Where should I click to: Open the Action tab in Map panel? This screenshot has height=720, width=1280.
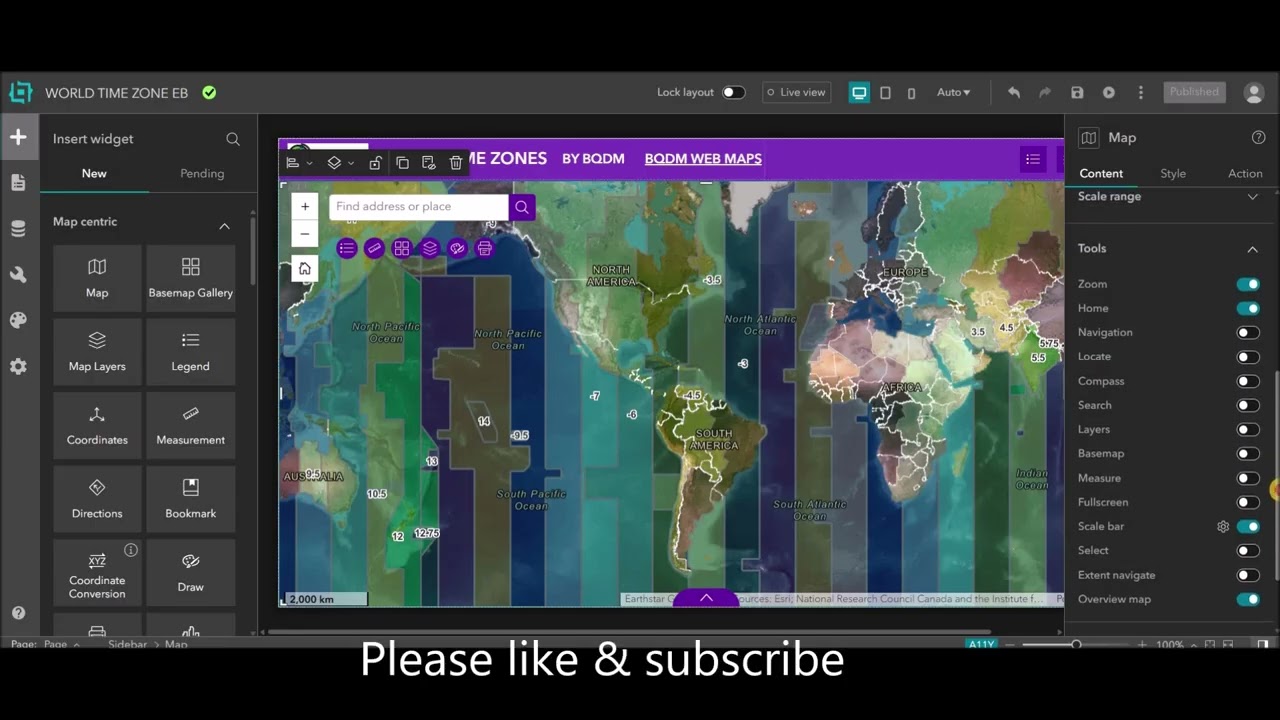pos(1245,173)
